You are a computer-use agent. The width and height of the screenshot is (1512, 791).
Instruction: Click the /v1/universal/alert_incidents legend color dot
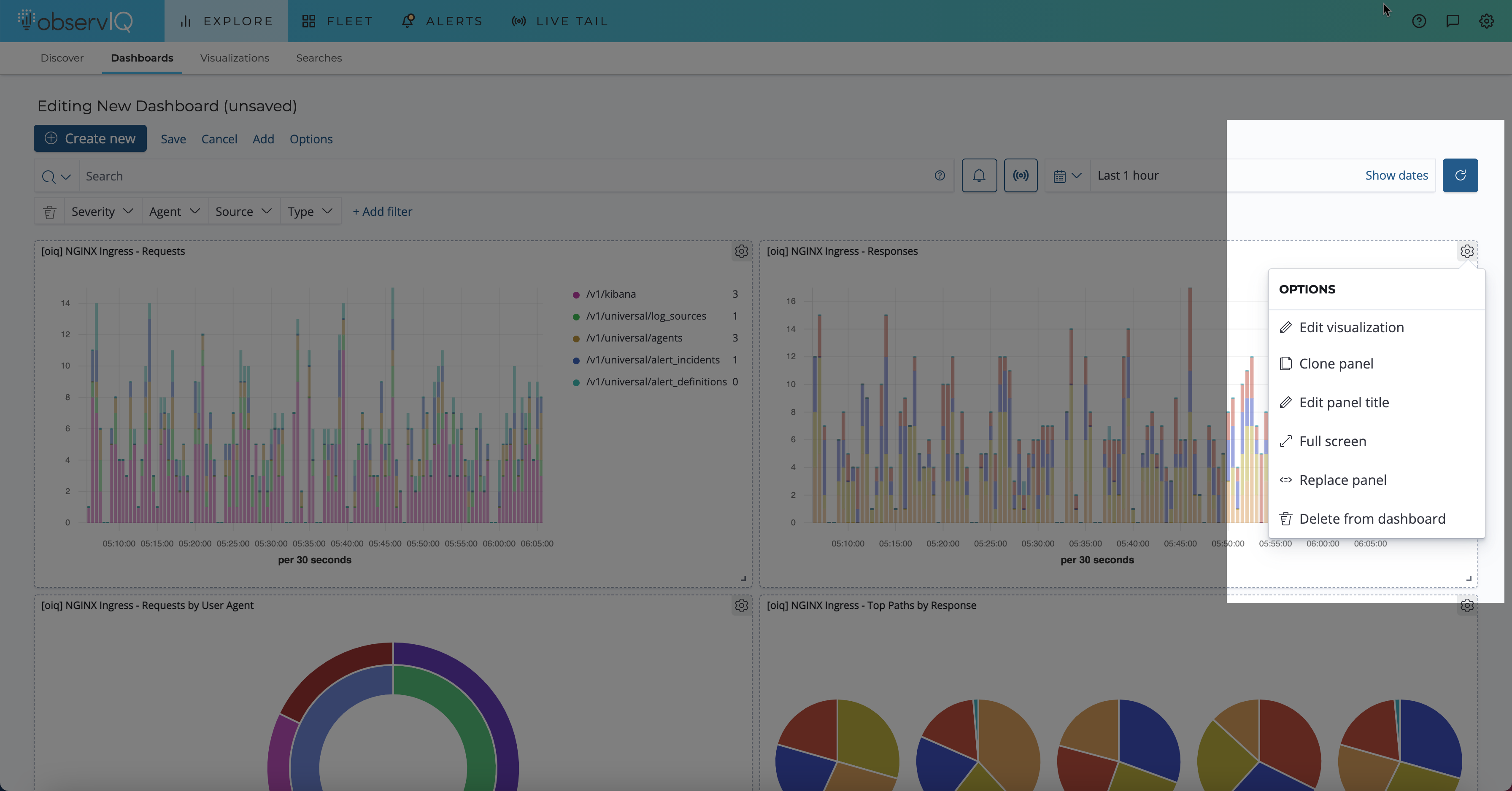click(x=576, y=360)
